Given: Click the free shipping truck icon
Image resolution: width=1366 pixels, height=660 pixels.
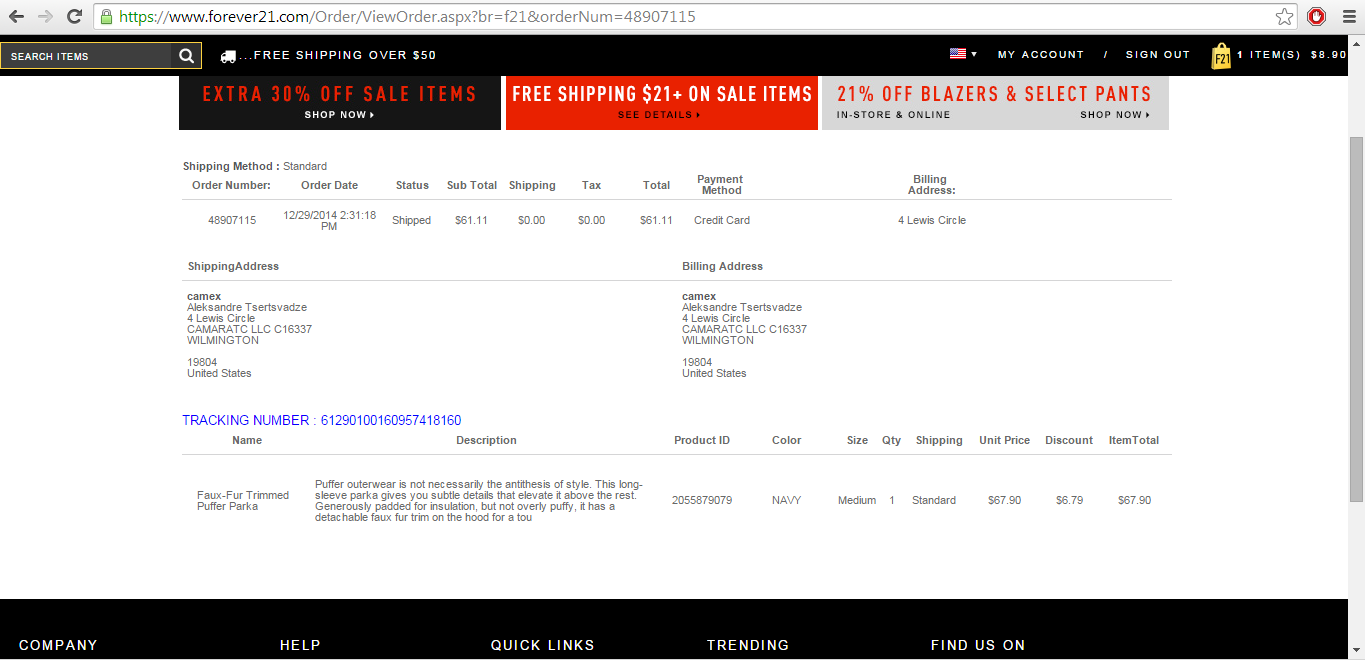Looking at the screenshot, I should pos(228,56).
